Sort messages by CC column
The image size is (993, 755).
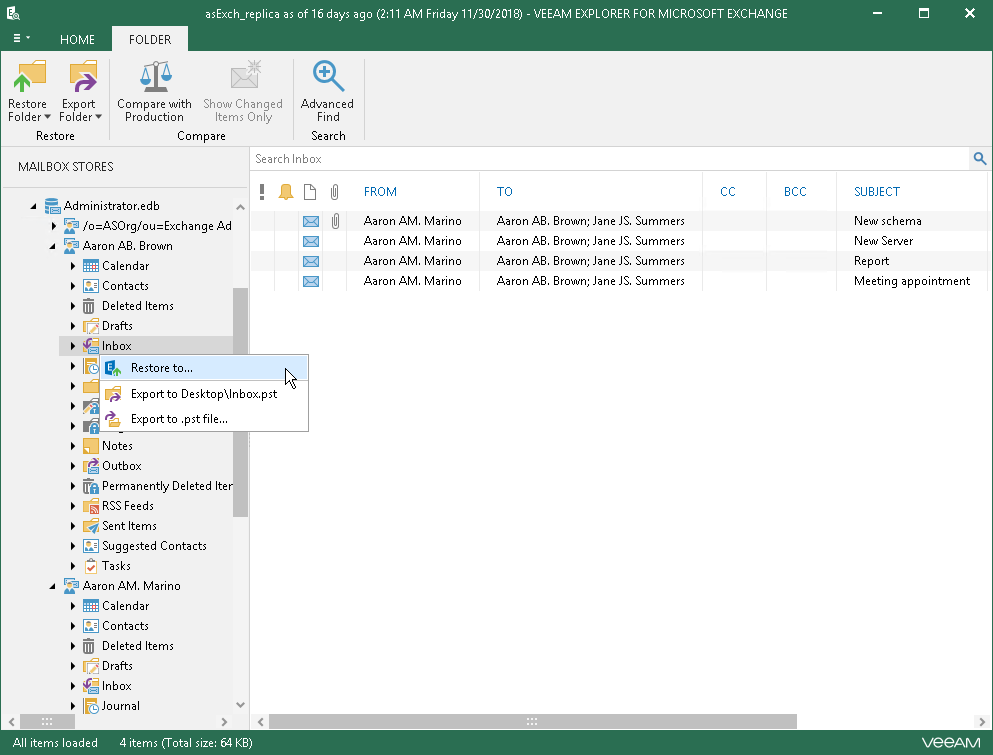click(728, 192)
